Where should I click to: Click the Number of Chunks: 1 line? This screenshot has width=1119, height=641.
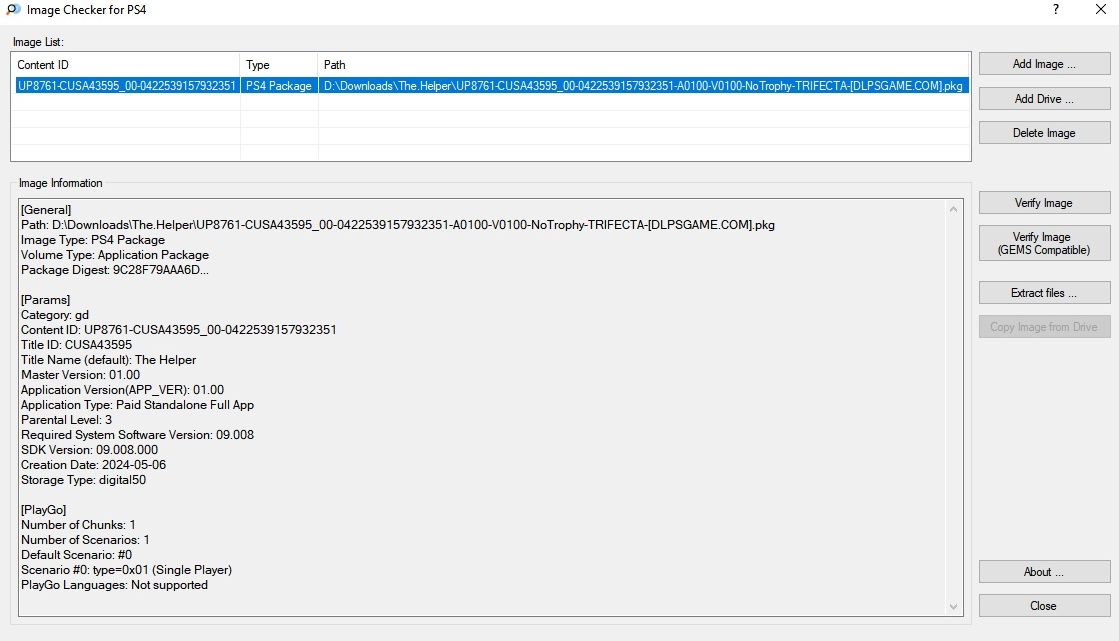tap(79, 525)
